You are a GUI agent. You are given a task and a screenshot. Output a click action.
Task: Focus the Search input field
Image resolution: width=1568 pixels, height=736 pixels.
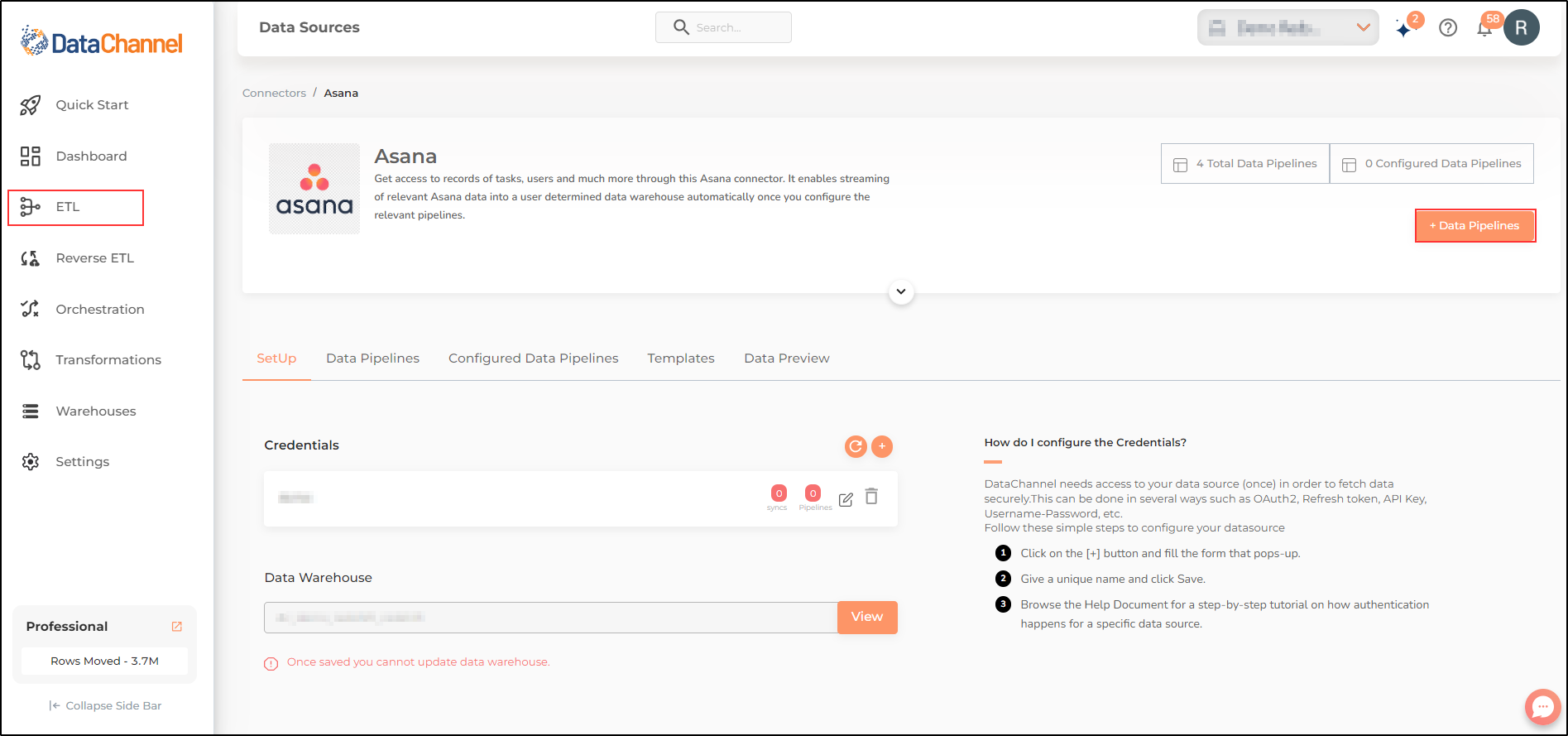[723, 27]
